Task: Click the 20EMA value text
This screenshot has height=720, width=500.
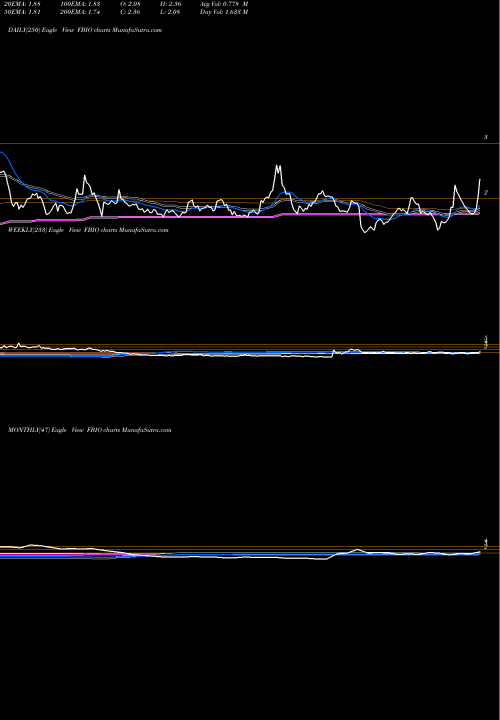Action: [22, 4]
